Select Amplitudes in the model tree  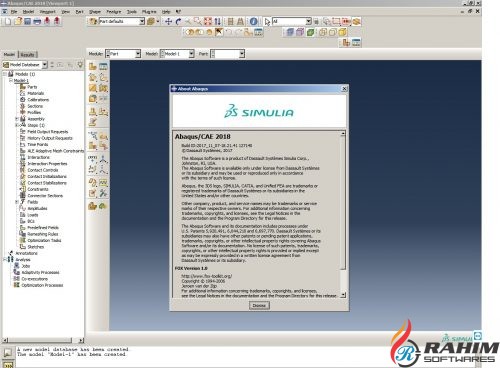click(37, 209)
